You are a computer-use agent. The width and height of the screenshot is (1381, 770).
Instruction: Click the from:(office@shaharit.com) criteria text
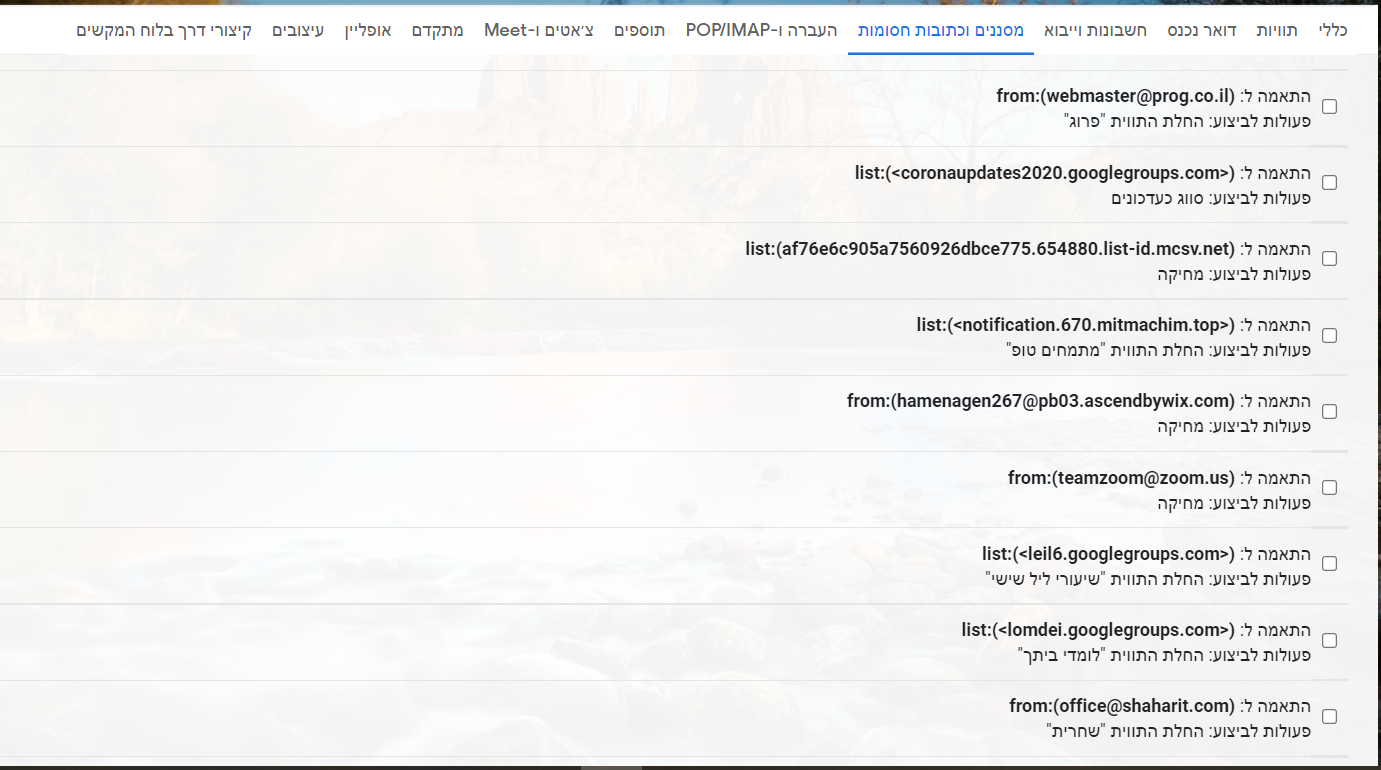click(x=1123, y=706)
